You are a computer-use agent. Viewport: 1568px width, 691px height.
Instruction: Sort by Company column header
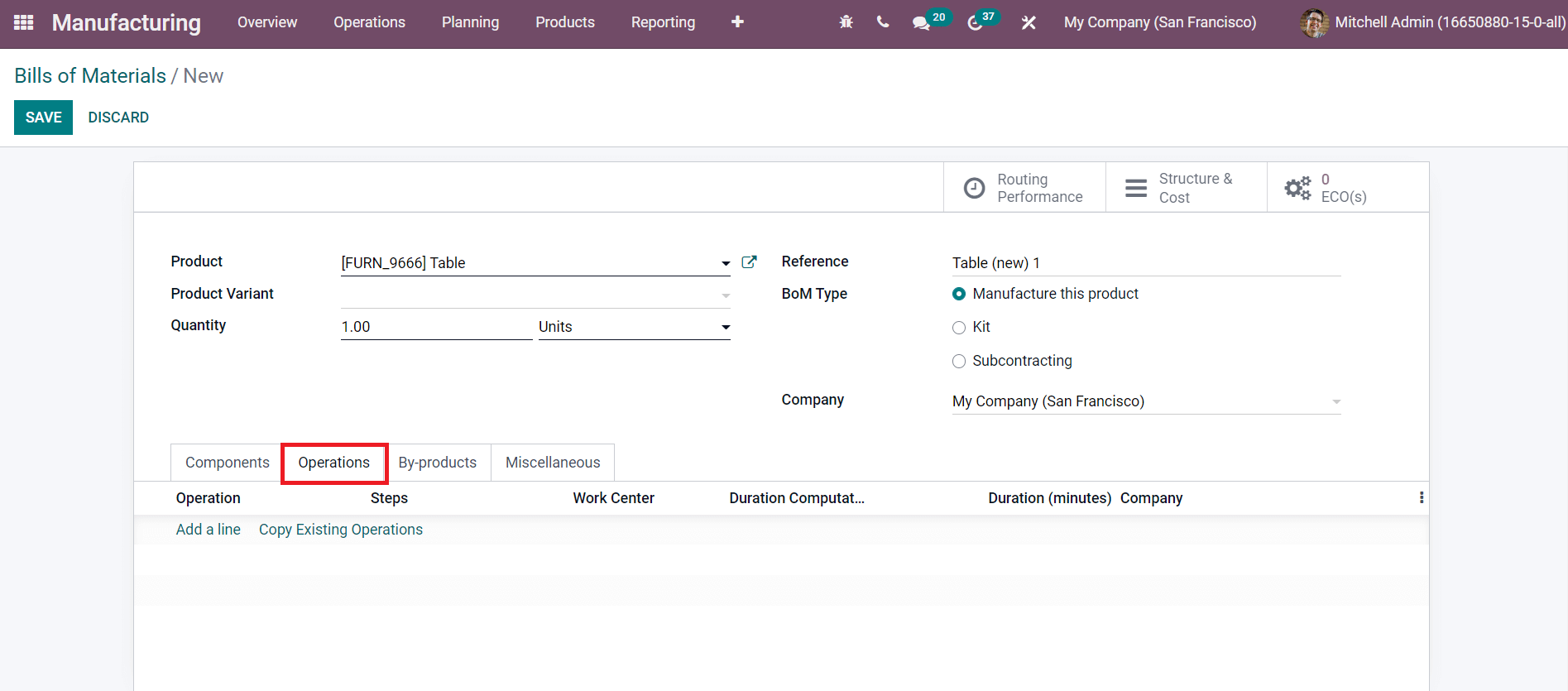pos(1152,498)
